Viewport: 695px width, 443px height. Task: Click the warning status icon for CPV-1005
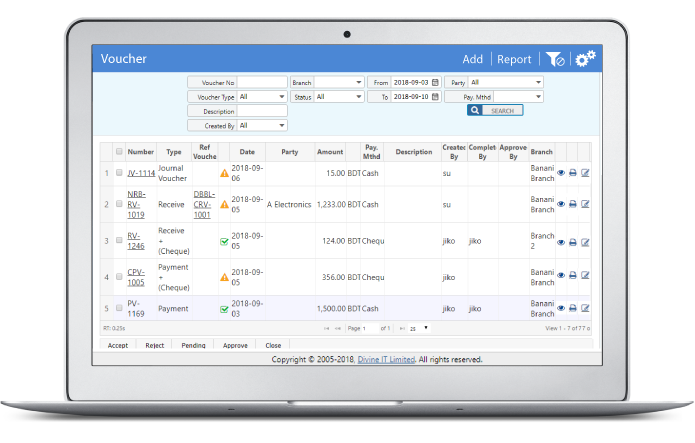[224, 278]
